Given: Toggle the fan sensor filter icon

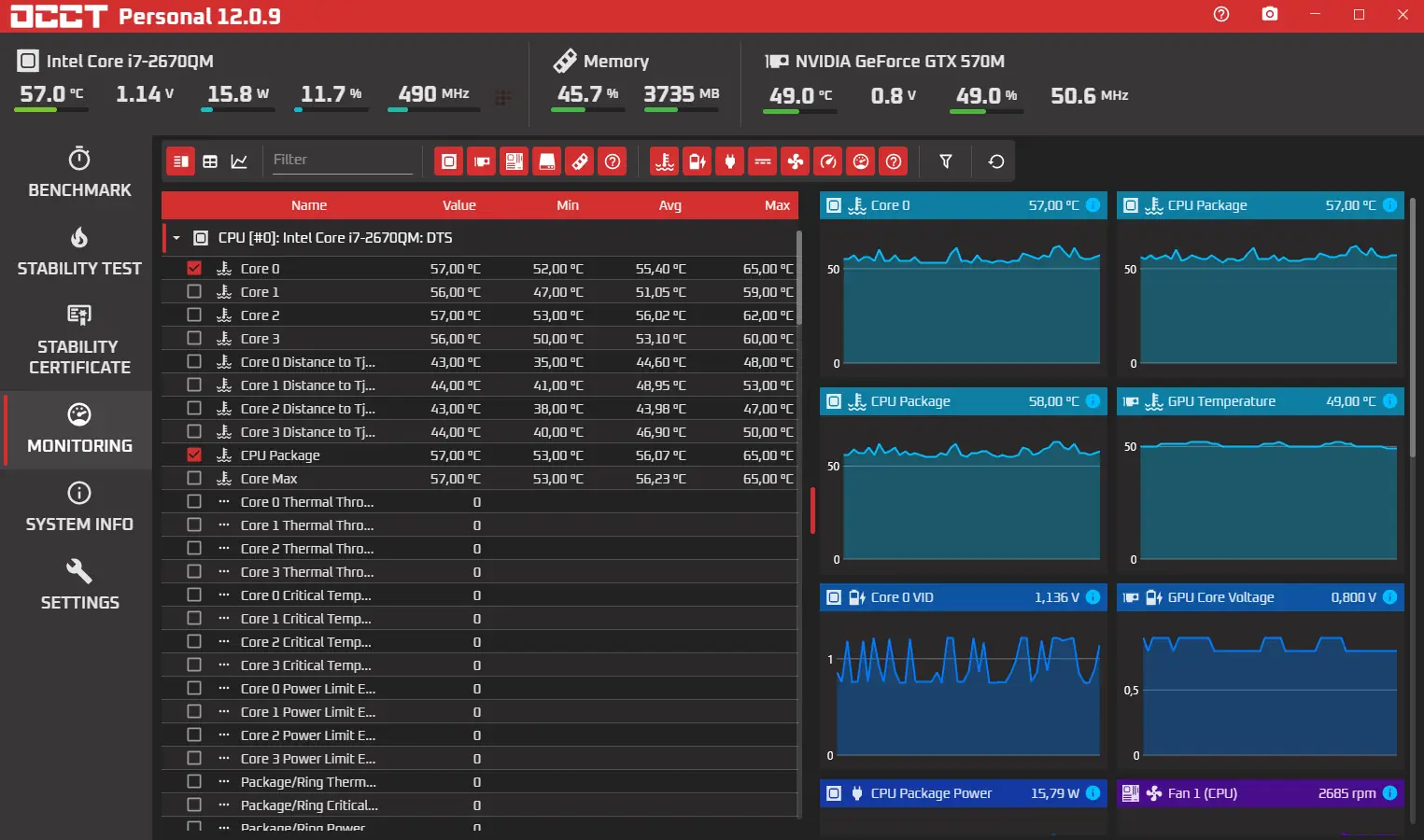Looking at the screenshot, I should [x=796, y=161].
